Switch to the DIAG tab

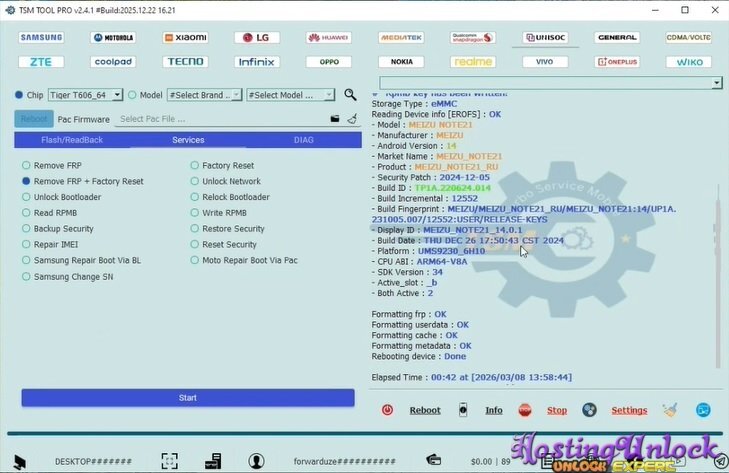tap(304, 140)
